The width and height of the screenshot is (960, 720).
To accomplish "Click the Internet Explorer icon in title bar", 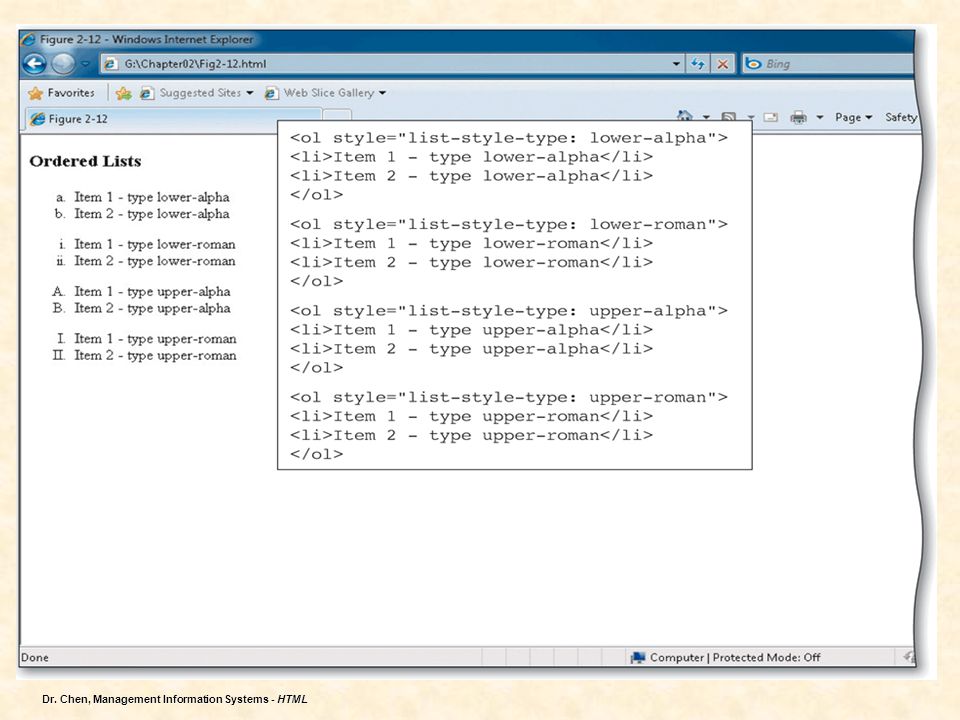I will [x=28, y=40].
